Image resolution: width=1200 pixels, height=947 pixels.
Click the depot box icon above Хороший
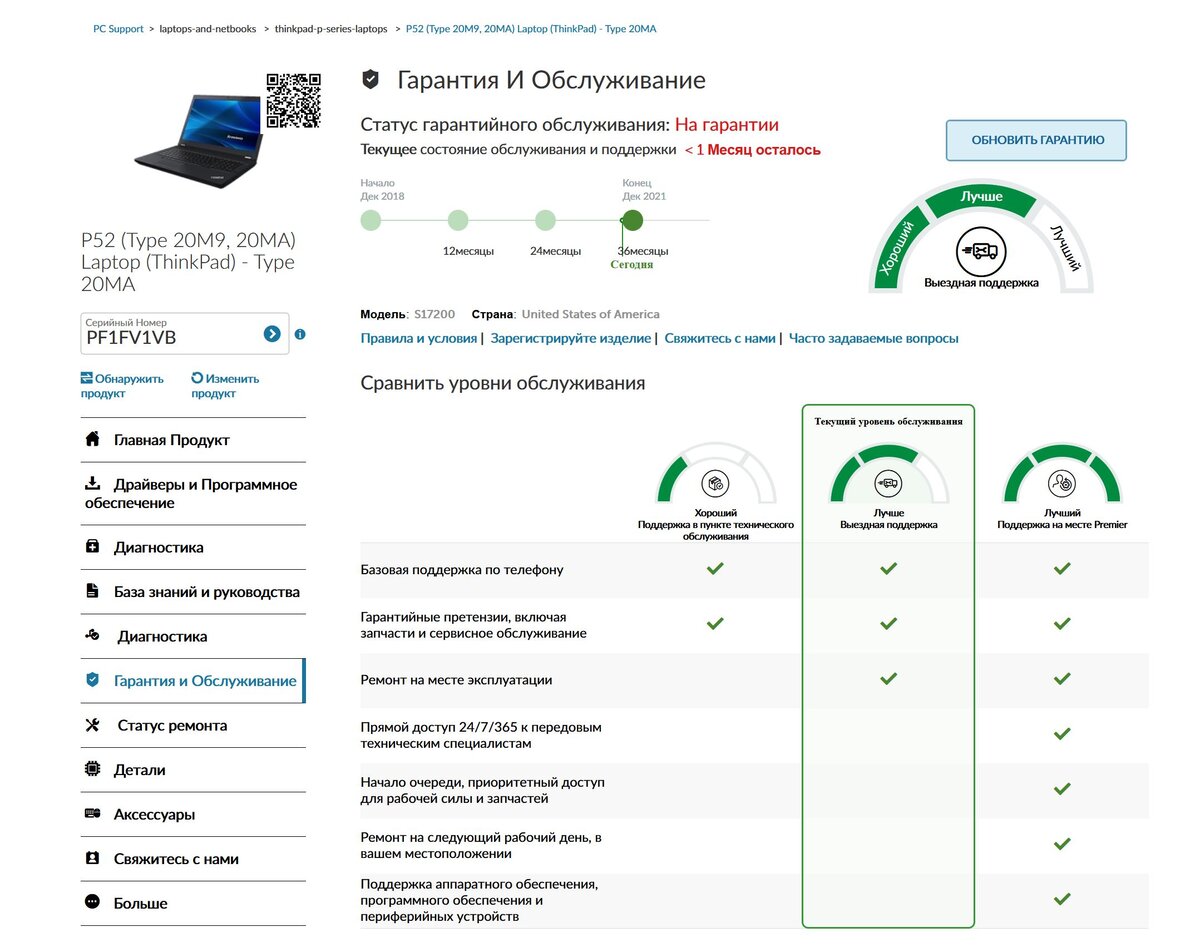[x=715, y=484]
